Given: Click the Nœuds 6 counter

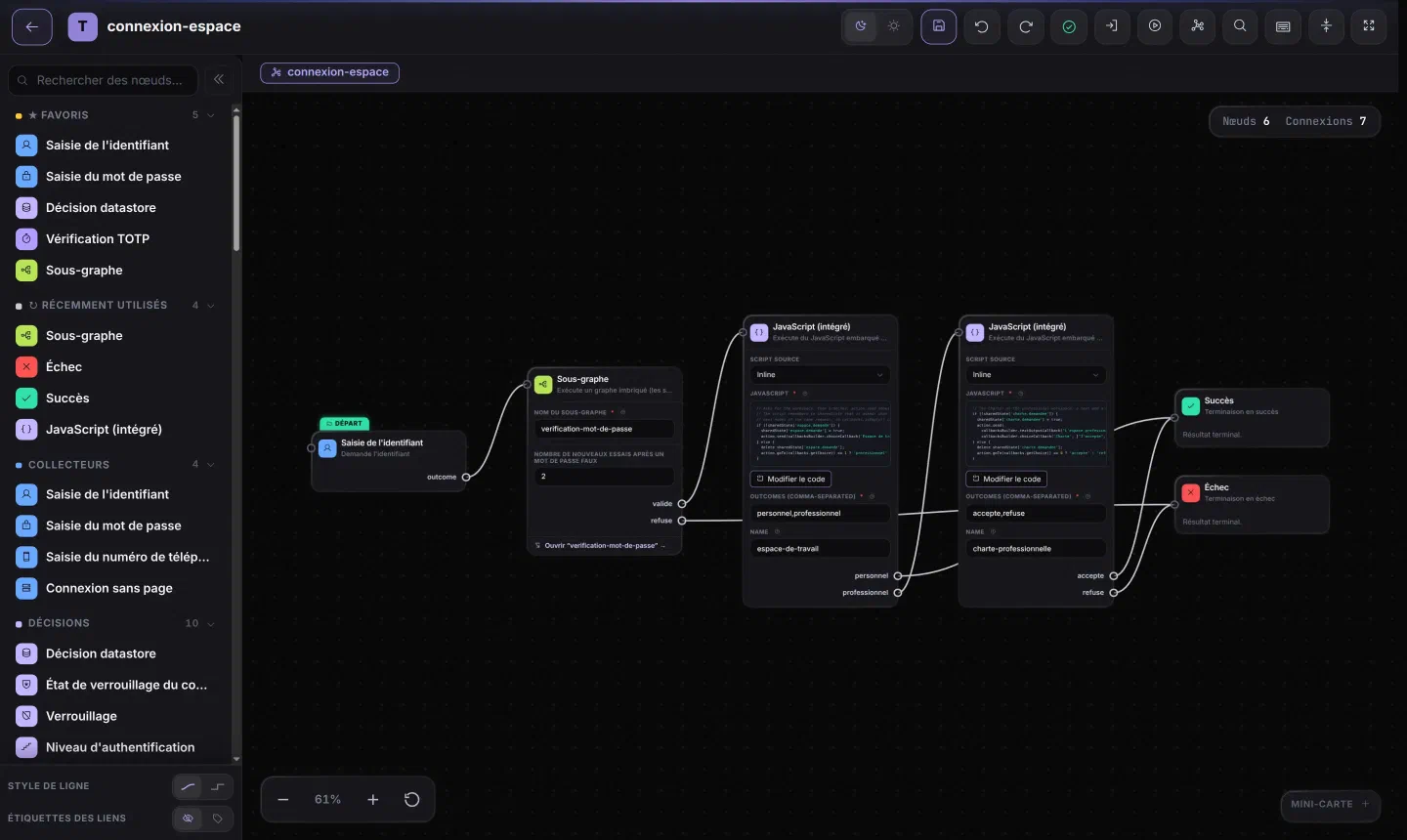Looking at the screenshot, I should point(1246,121).
